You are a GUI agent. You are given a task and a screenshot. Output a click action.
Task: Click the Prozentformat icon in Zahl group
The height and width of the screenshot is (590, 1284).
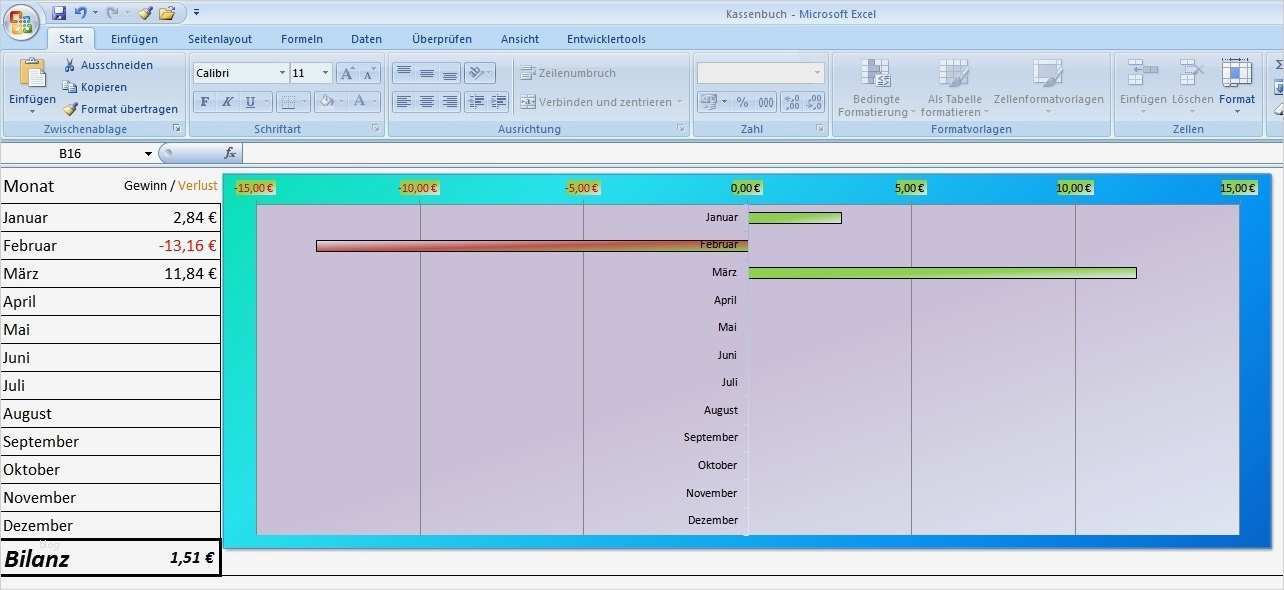(x=741, y=102)
